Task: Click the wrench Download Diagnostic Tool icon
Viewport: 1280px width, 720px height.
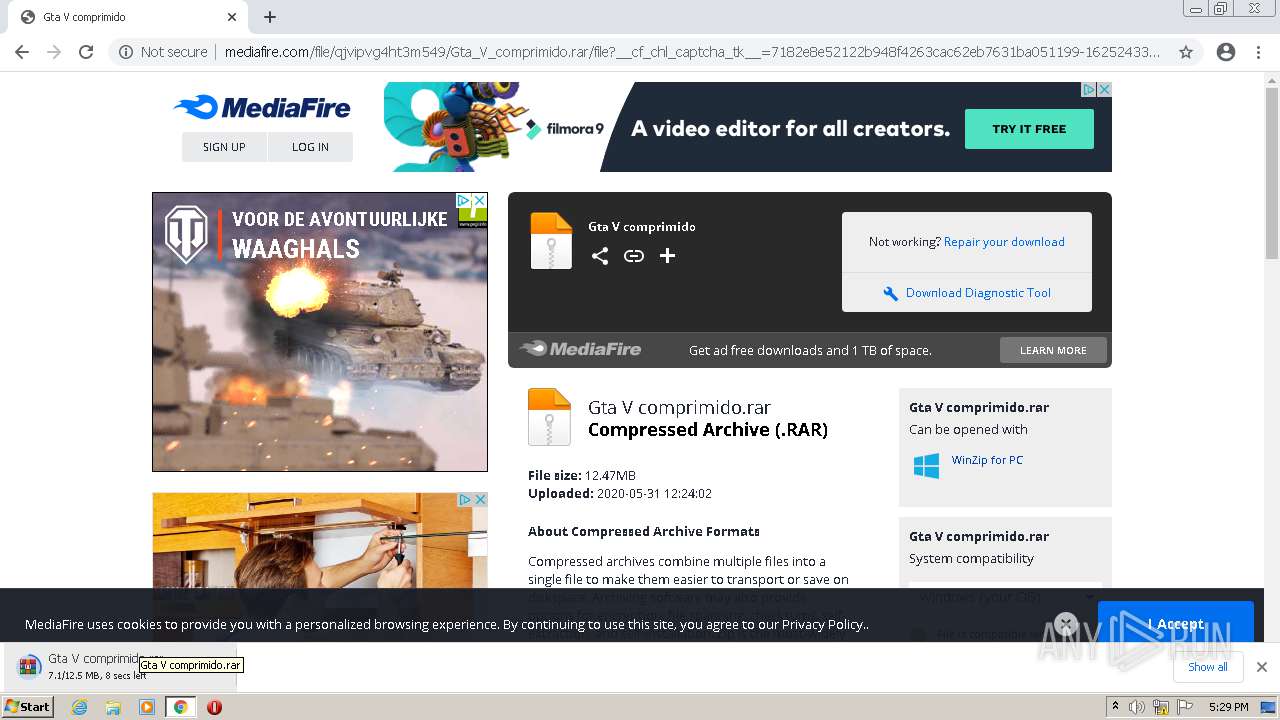Action: pos(890,293)
